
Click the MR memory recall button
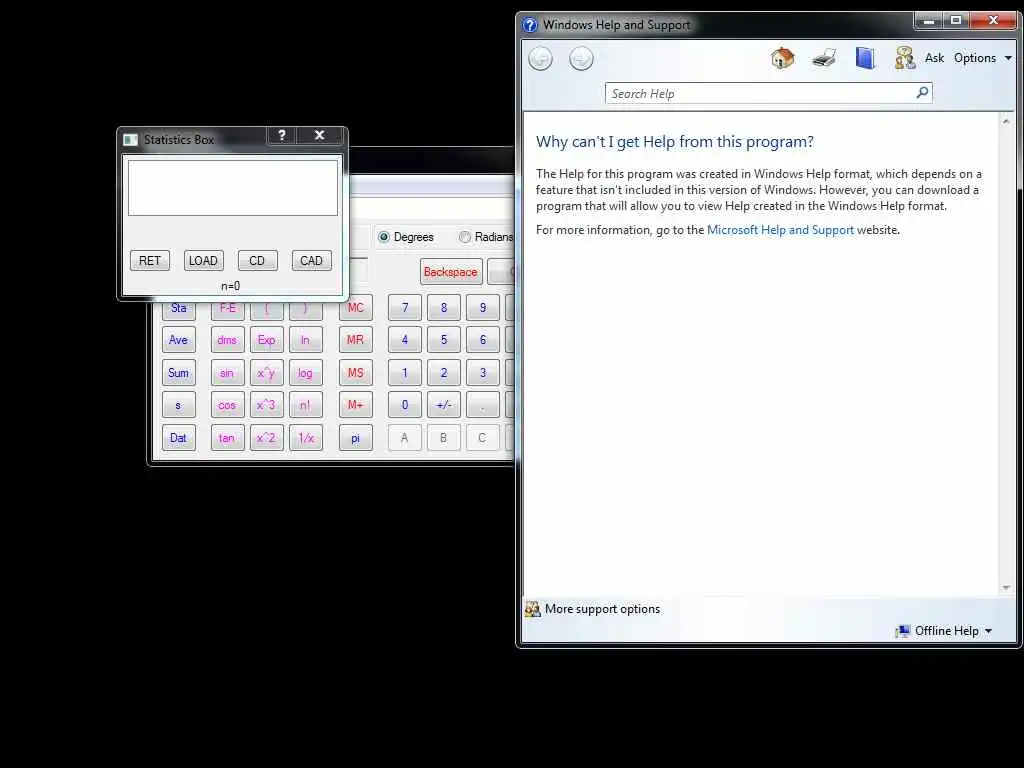tap(355, 340)
